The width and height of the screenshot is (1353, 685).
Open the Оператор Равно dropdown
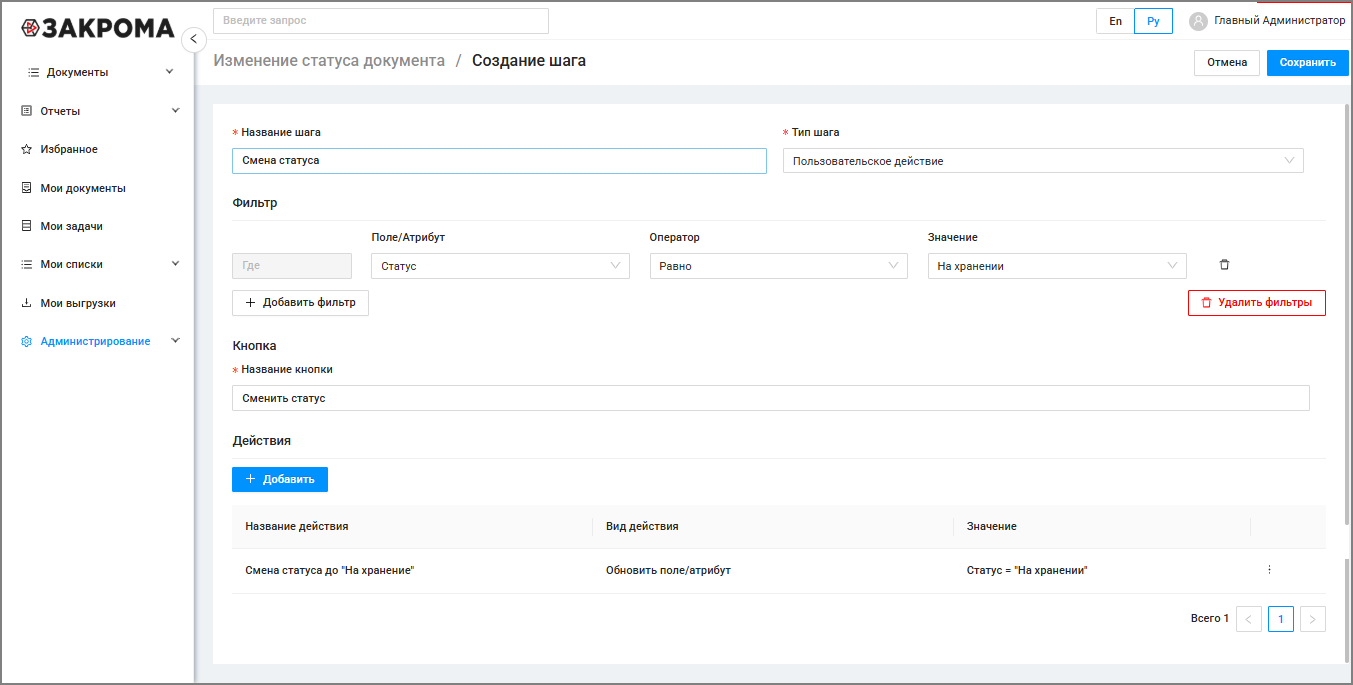point(778,266)
